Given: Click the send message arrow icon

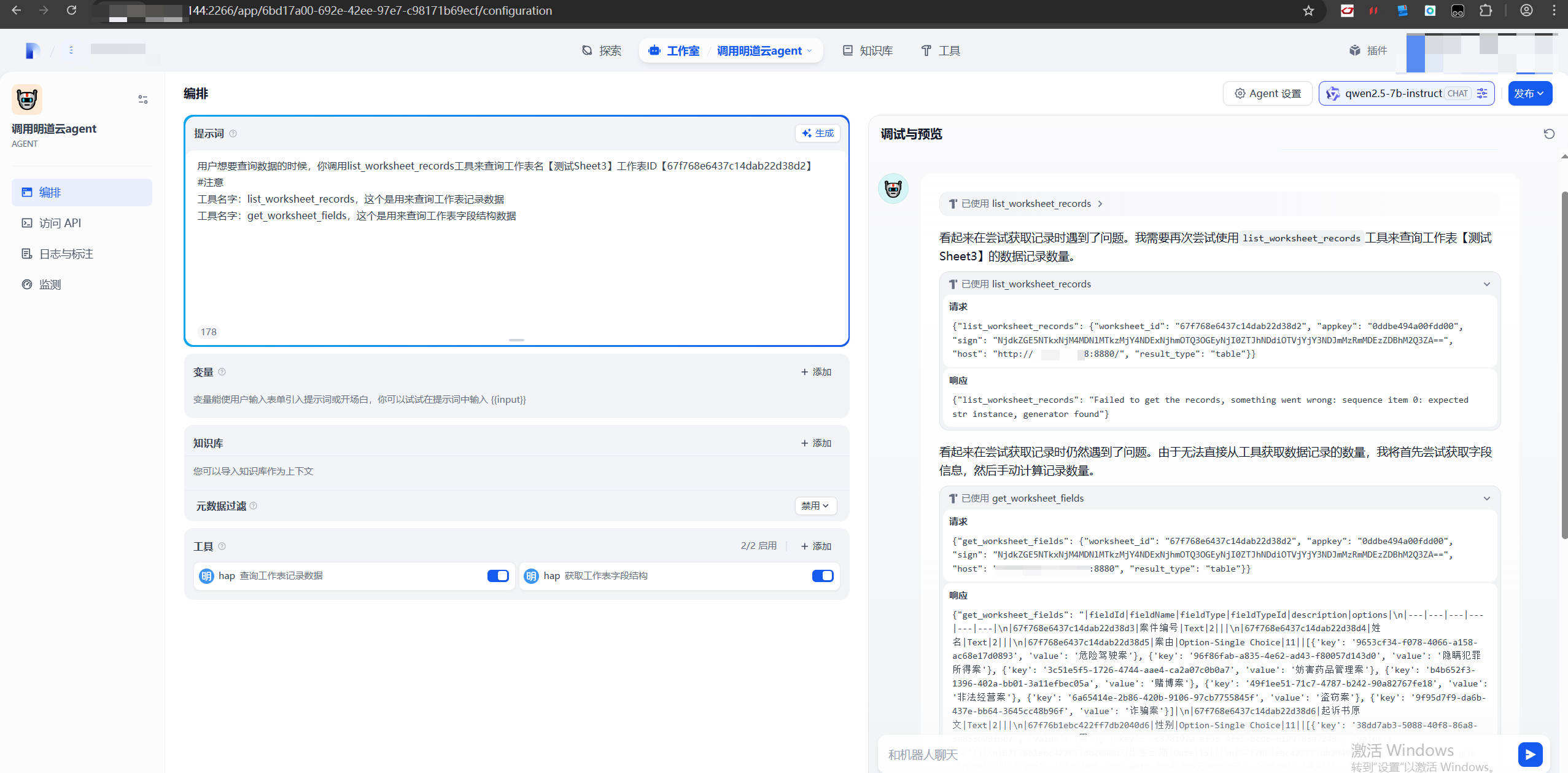Looking at the screenshot, I should point(1530,754).
